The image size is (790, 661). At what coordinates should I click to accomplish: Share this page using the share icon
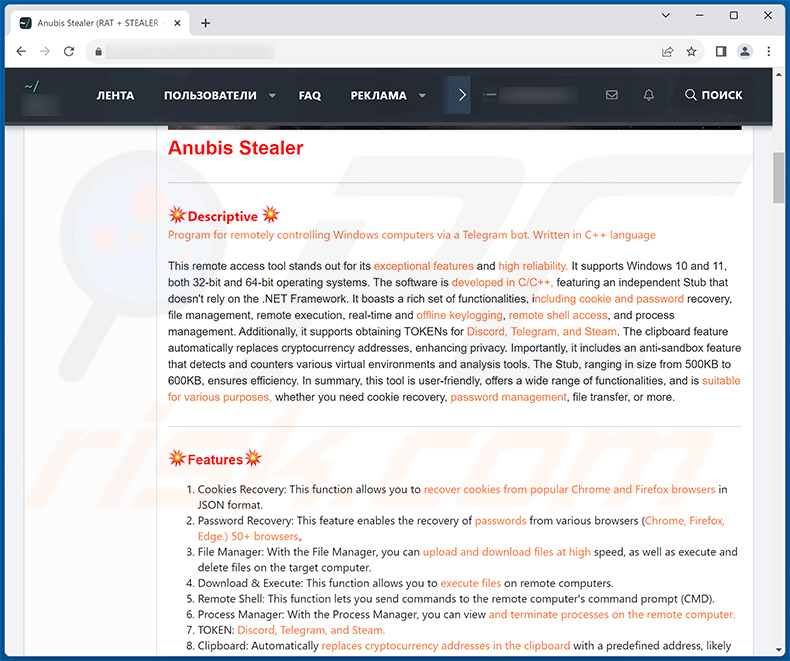668,51
